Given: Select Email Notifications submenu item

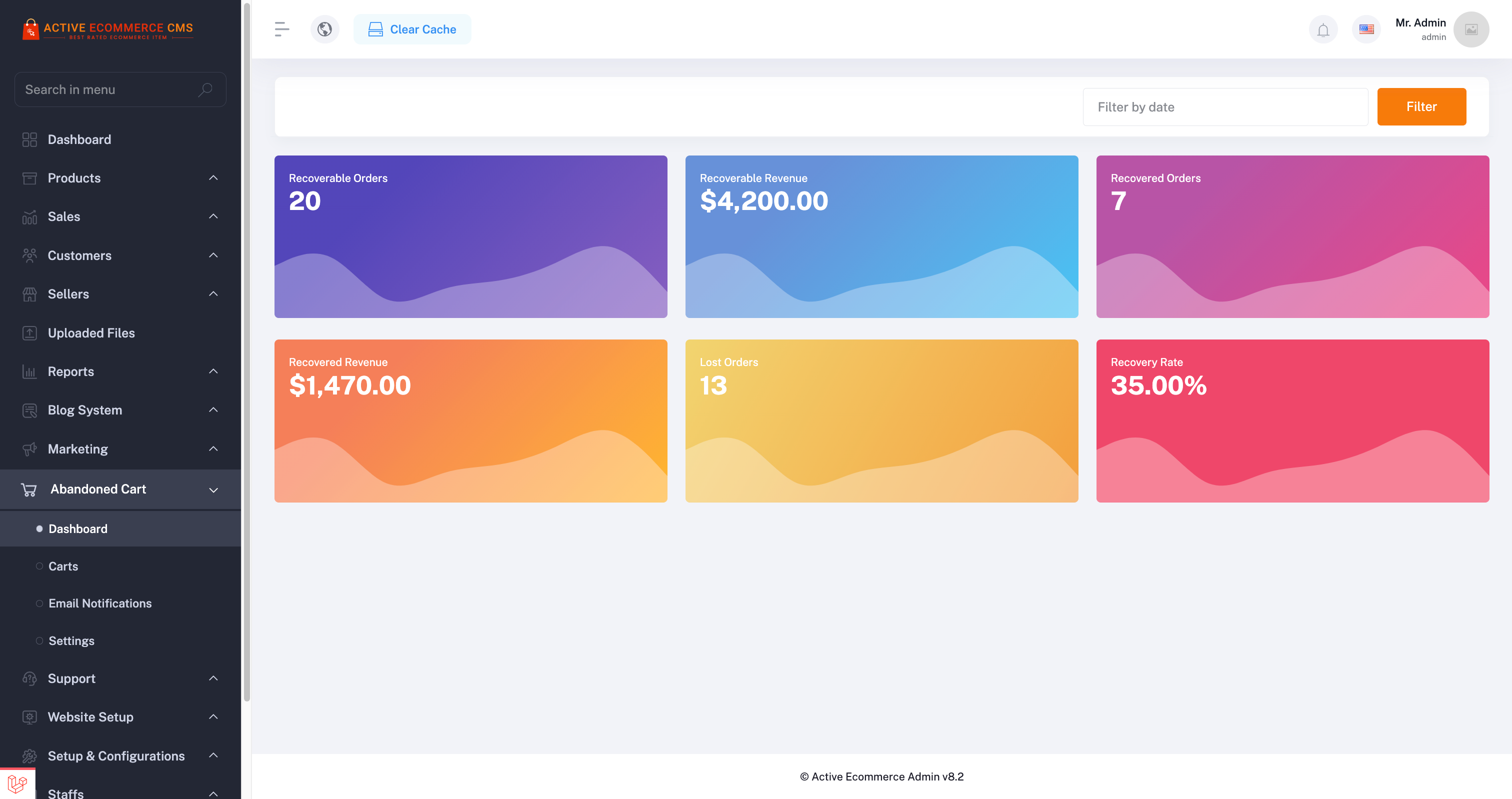Looking at the screenshot, I should click(100, 603).
